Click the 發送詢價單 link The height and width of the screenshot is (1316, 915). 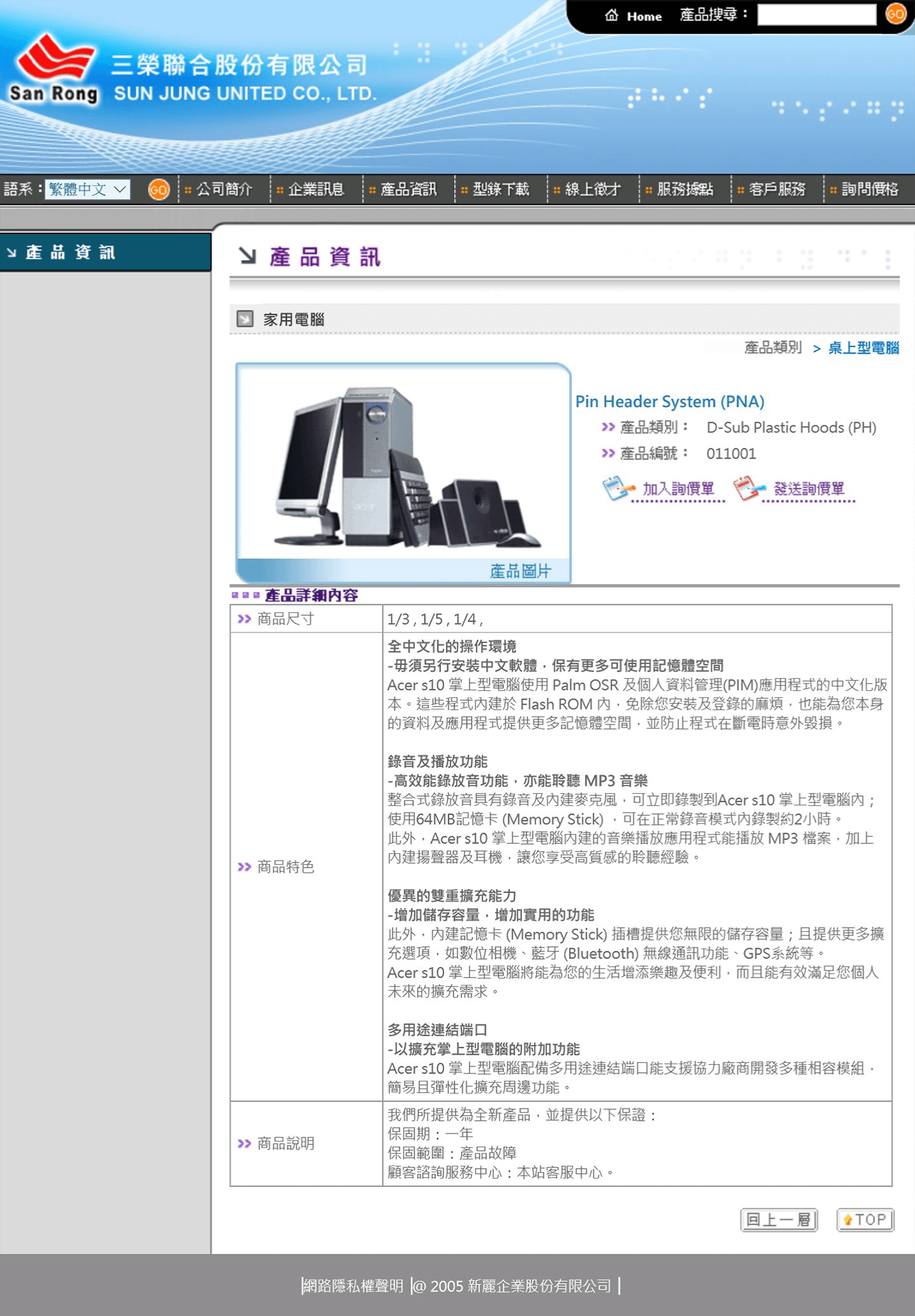point(809,488)
